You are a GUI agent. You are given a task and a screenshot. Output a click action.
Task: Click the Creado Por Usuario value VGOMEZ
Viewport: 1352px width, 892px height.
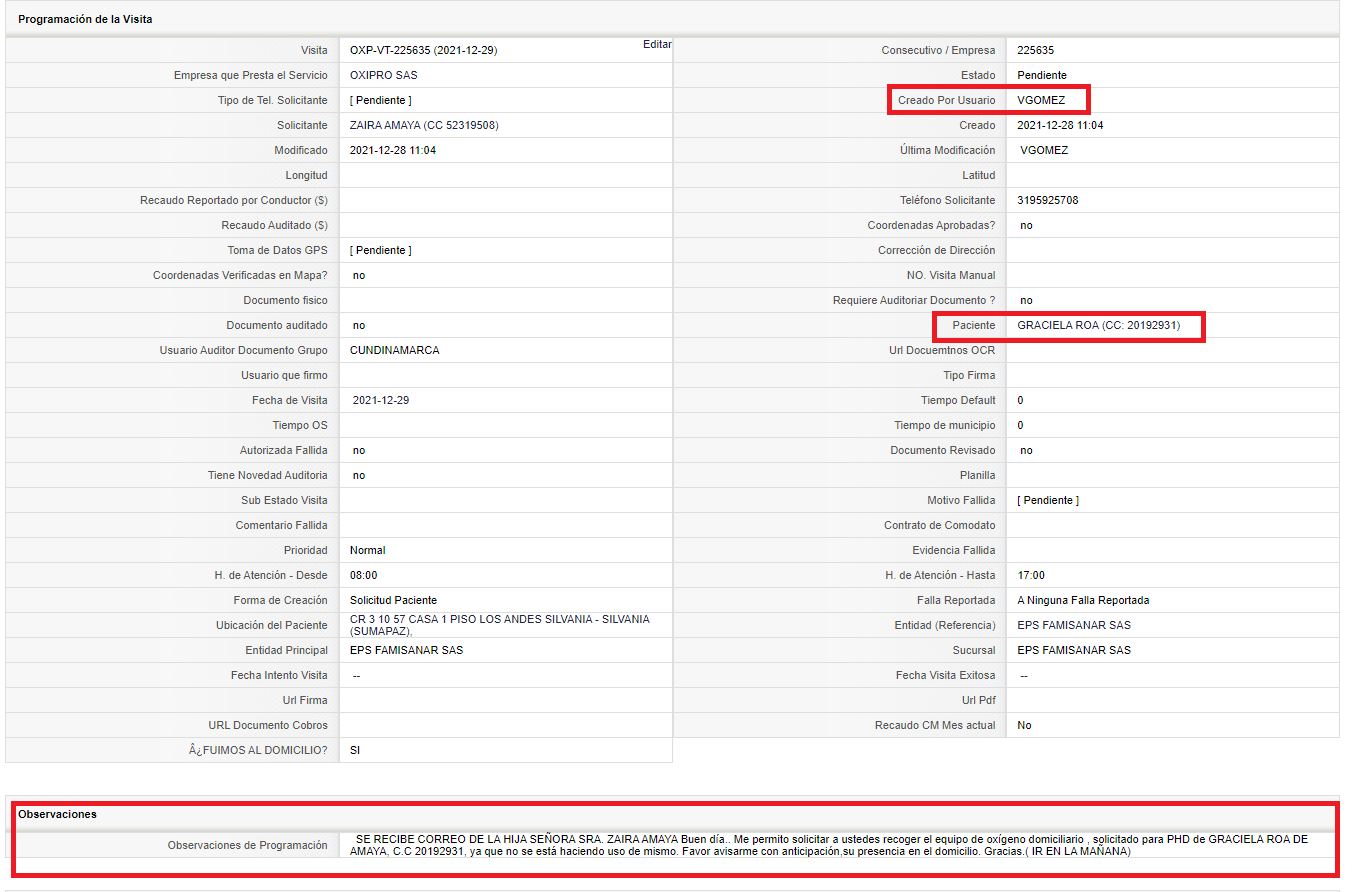[1041, 100]
